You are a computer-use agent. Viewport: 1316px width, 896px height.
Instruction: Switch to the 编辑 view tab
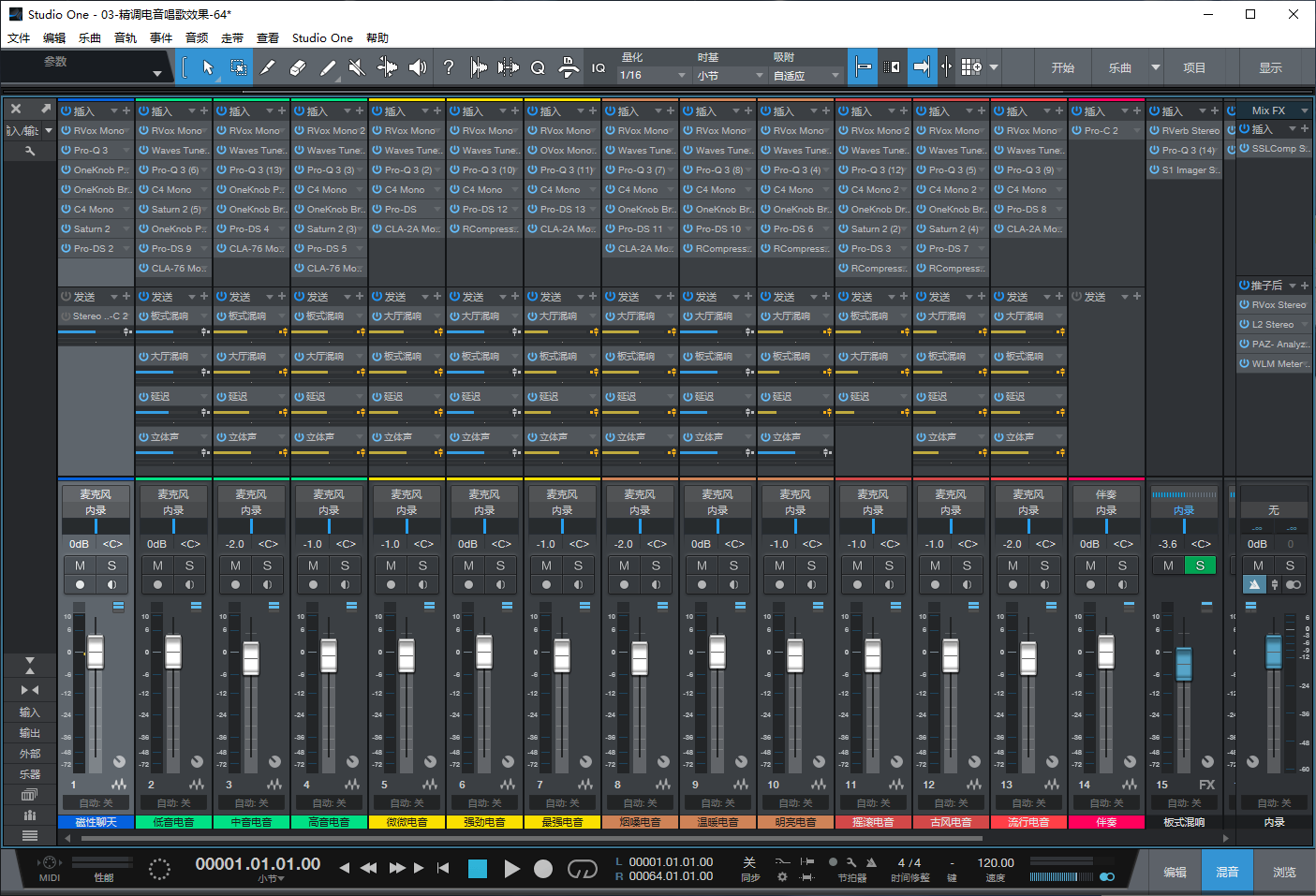point(1176,871)
